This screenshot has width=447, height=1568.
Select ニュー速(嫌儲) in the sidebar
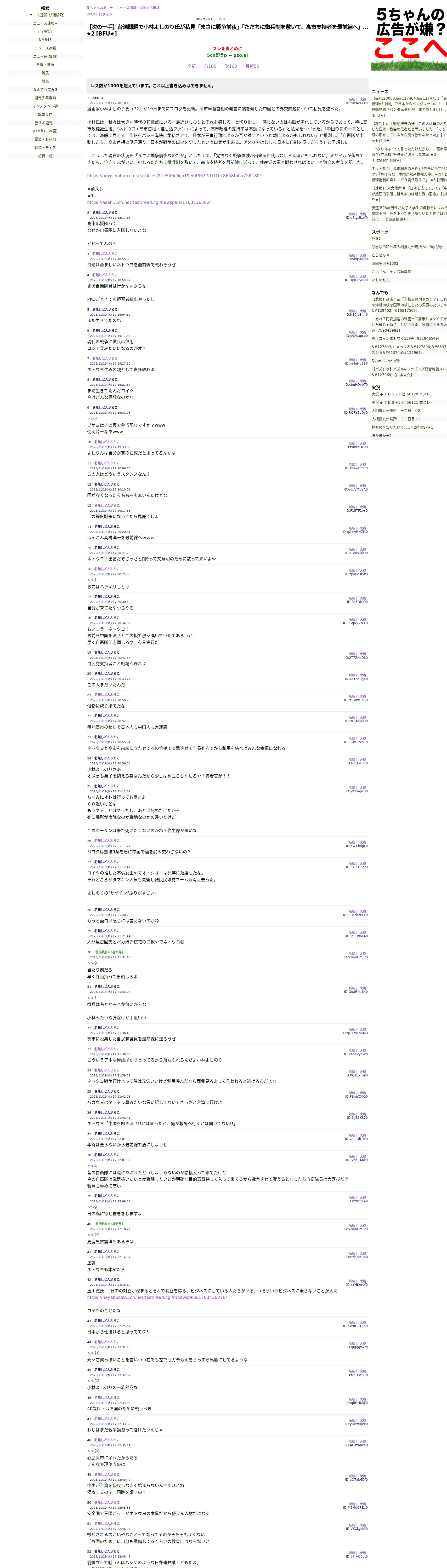click(x=45, y=57)
